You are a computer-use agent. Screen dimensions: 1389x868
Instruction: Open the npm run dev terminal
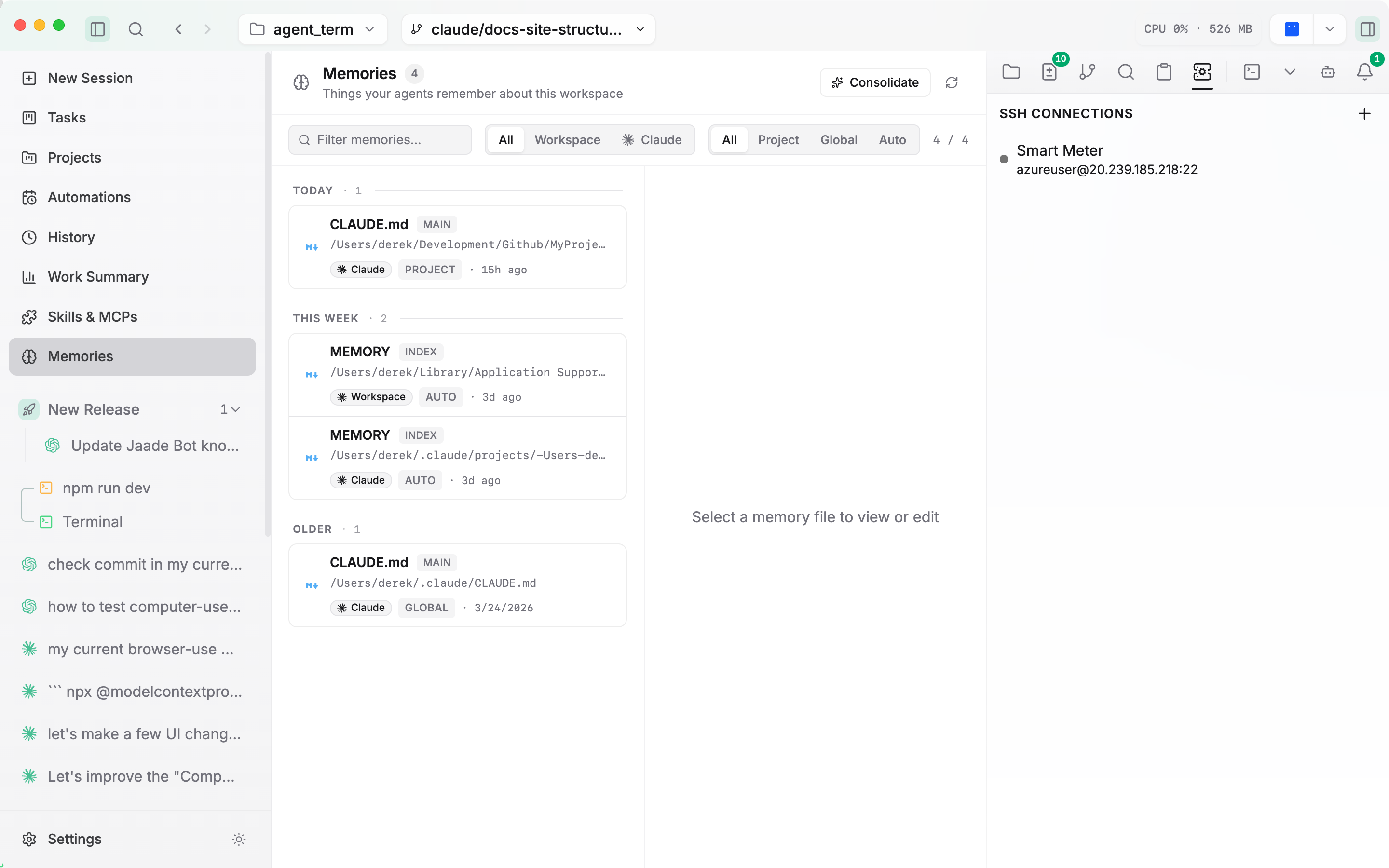click(x=106, y=488)
